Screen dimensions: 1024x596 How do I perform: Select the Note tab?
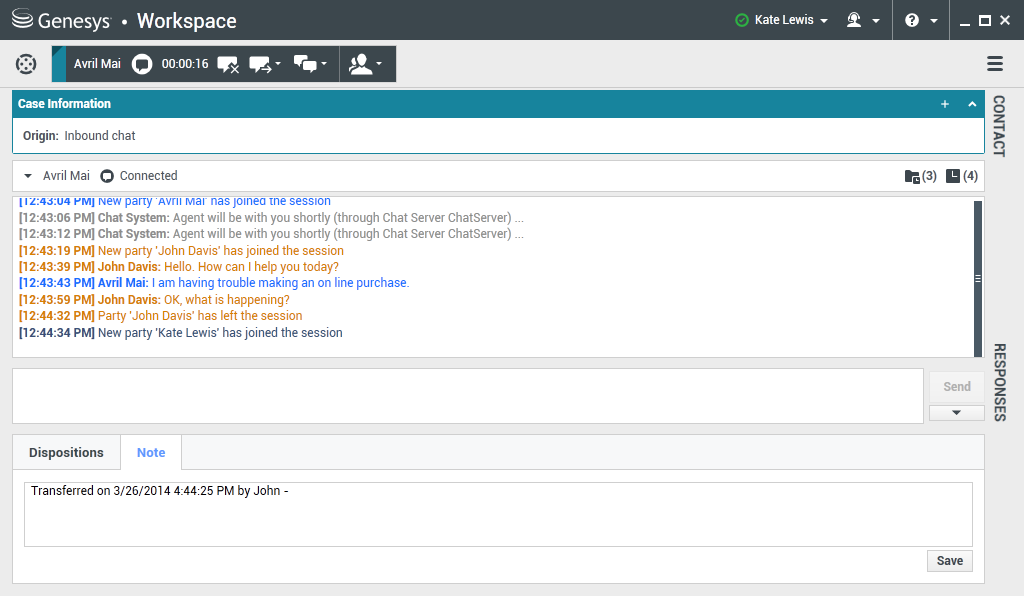tap(151, 452)
